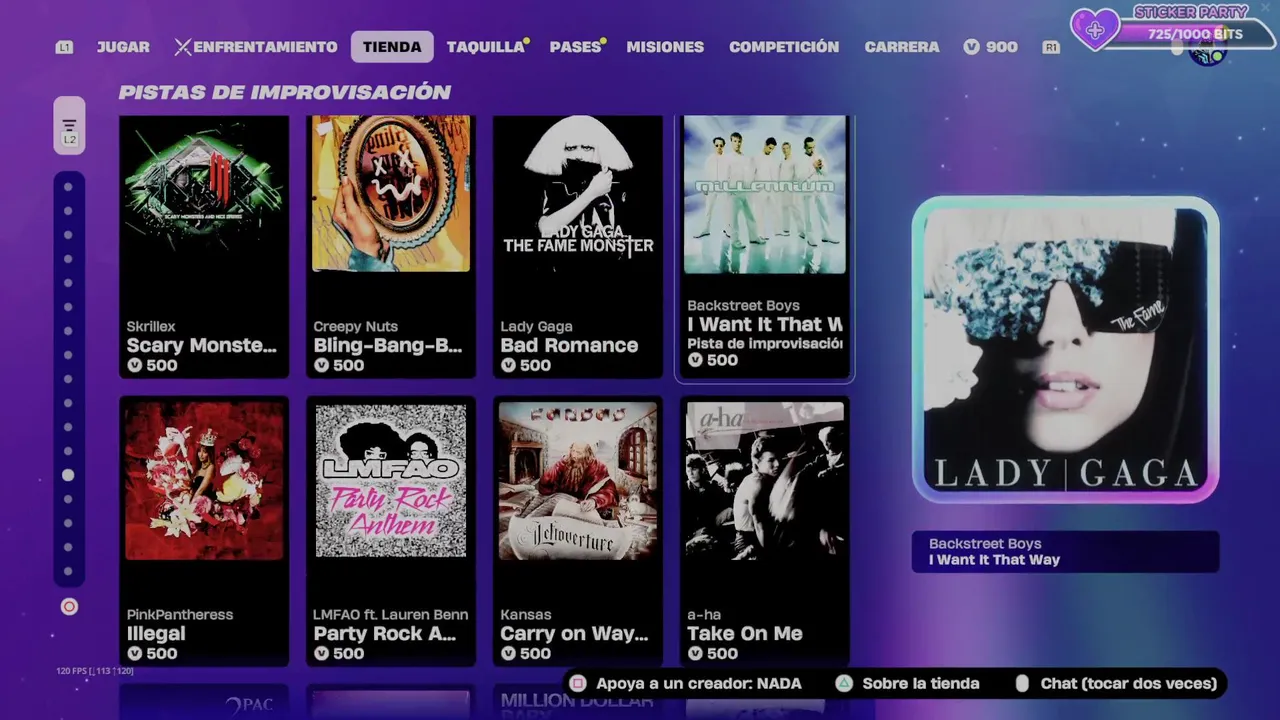Click the V-Bucks icon on Take On Me price
1280x720 pixels.
(695, 654)
